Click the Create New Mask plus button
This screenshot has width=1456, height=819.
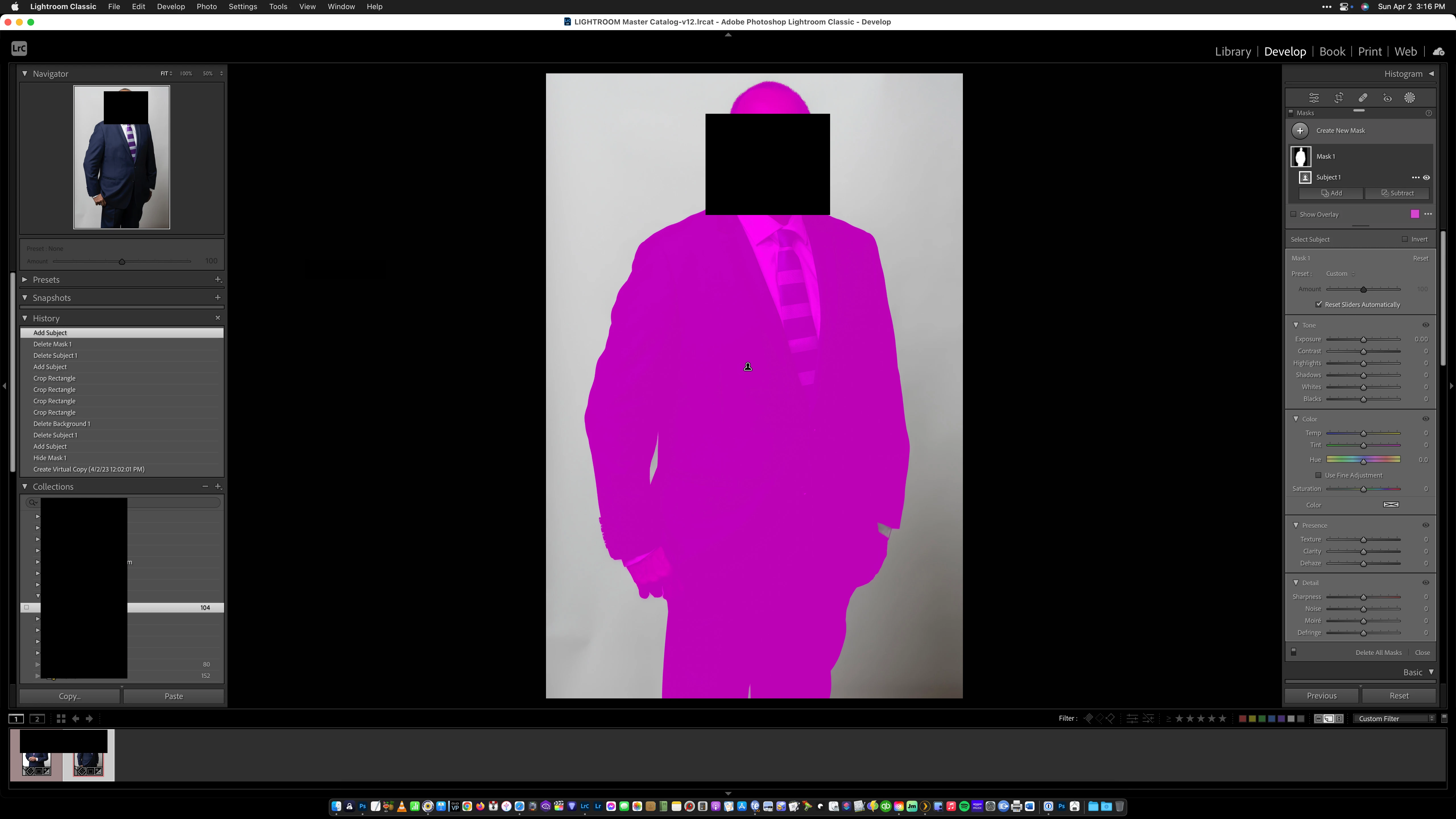click(1300, 131)
